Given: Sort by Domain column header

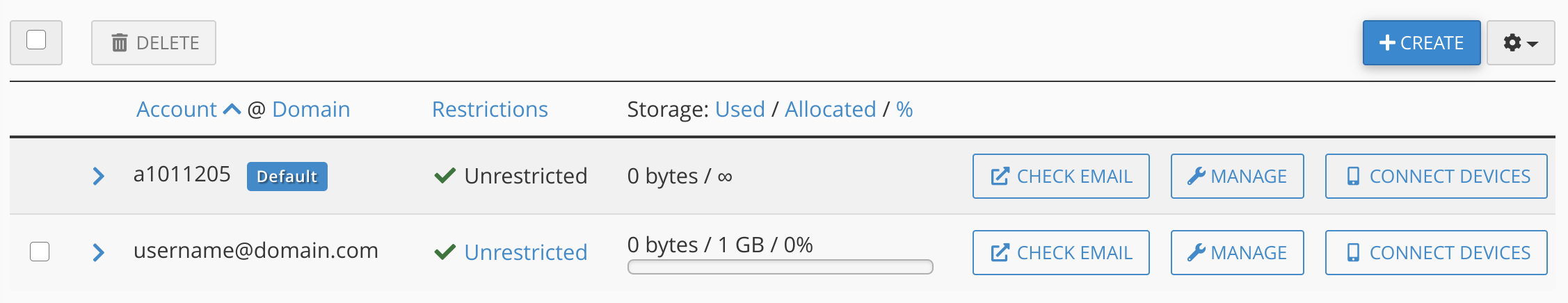Looking at the screenshot, I should coord(311,110).
